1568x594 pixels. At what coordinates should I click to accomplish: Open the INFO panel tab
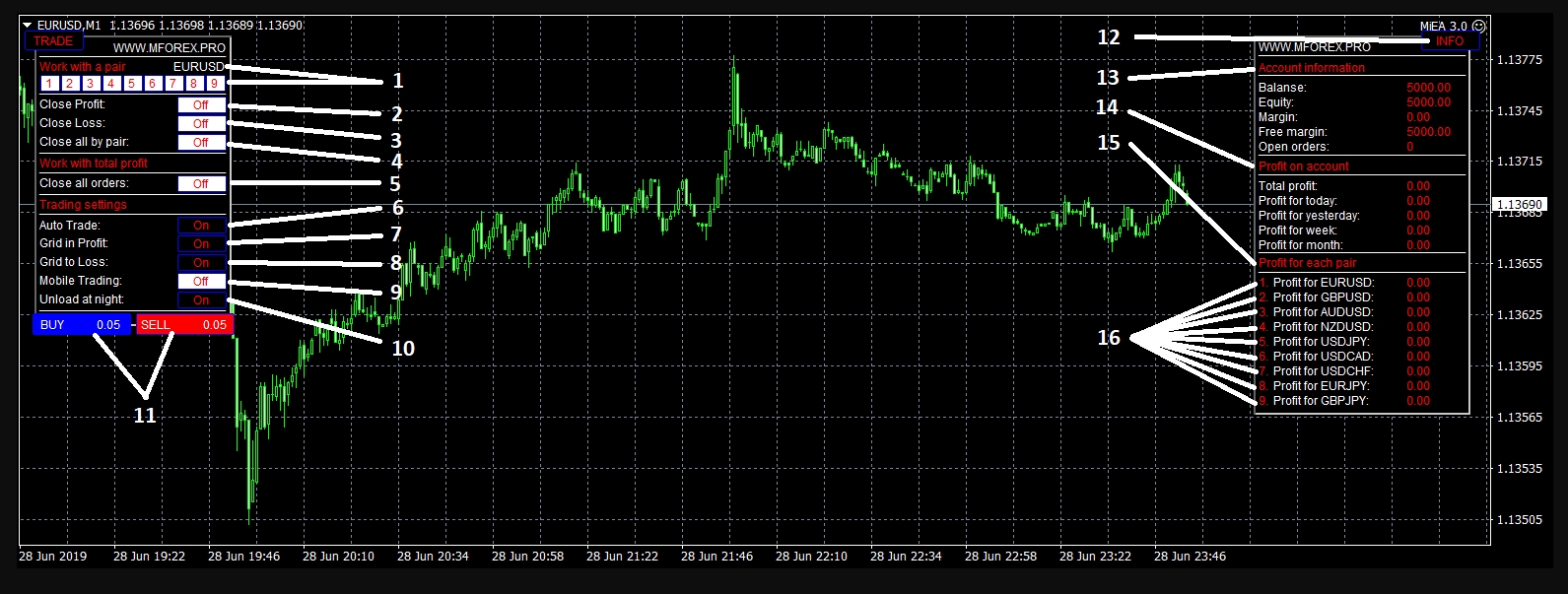1450,41
